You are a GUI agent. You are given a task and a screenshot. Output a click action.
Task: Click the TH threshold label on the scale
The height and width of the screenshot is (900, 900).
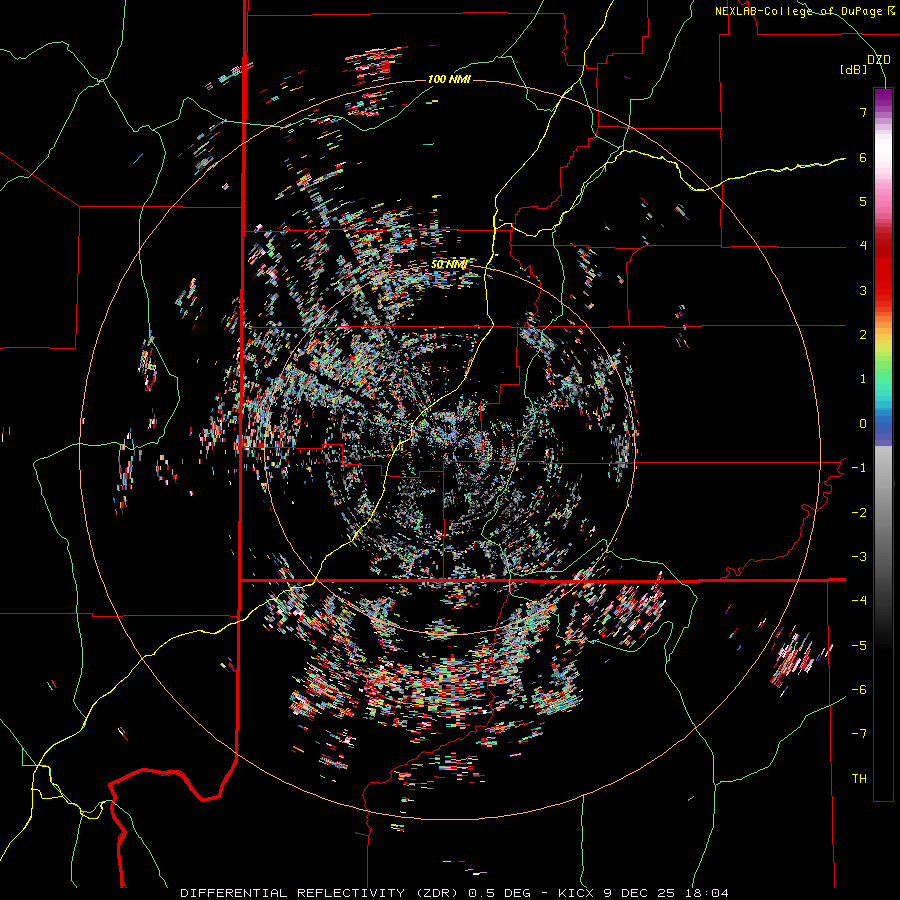(859, 779)
